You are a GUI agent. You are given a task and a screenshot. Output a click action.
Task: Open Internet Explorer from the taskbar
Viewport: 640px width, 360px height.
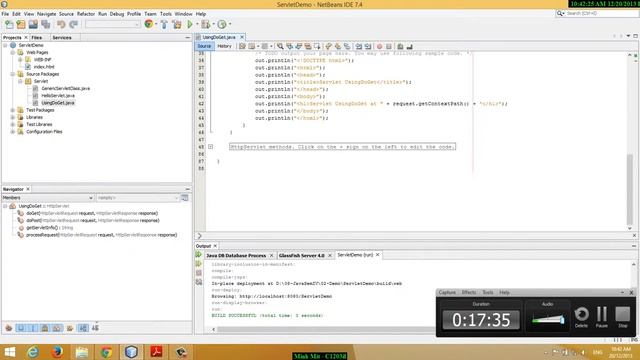pos(33,352)
